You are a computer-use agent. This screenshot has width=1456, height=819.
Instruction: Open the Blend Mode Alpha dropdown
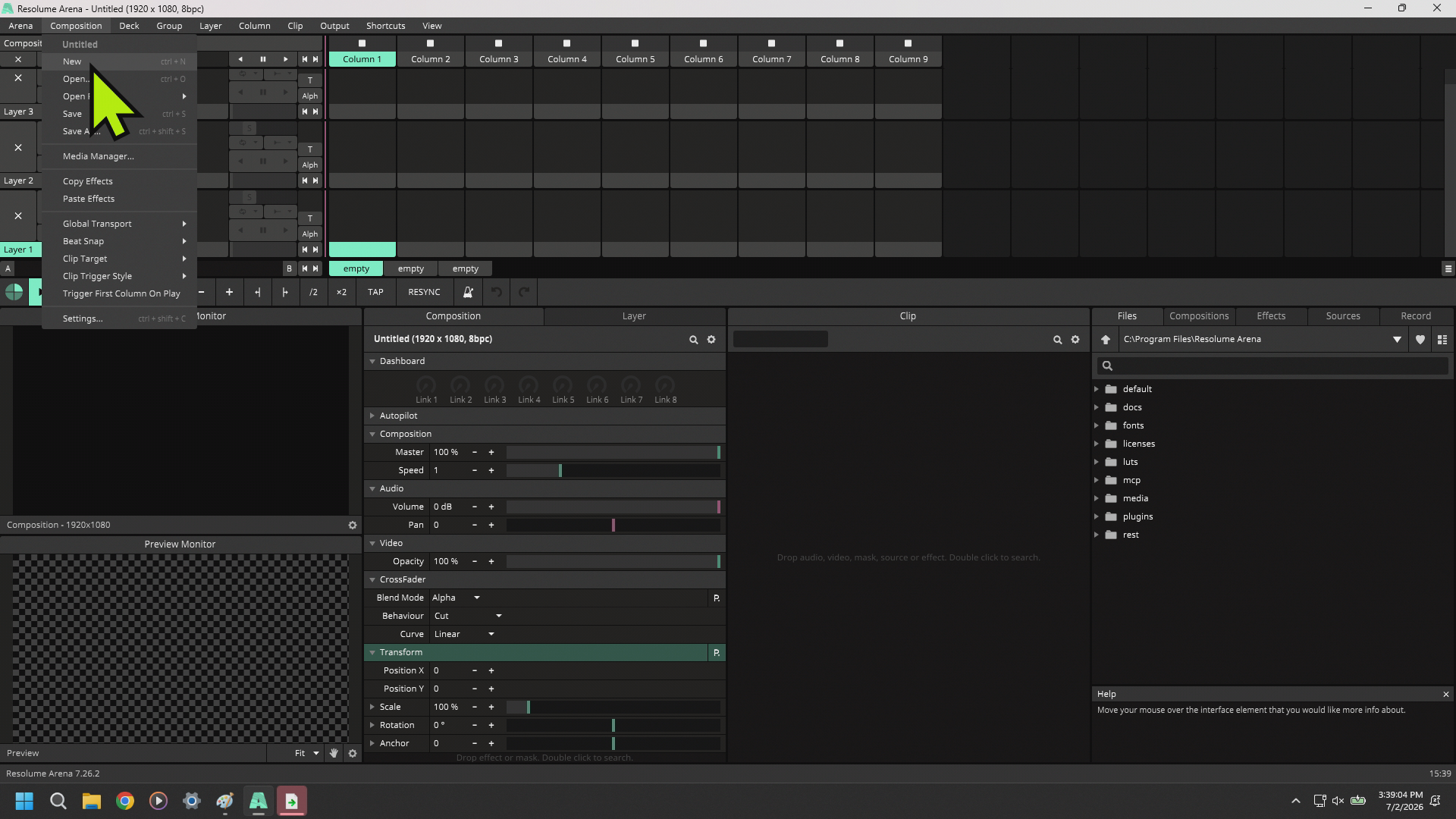point(457,598)
